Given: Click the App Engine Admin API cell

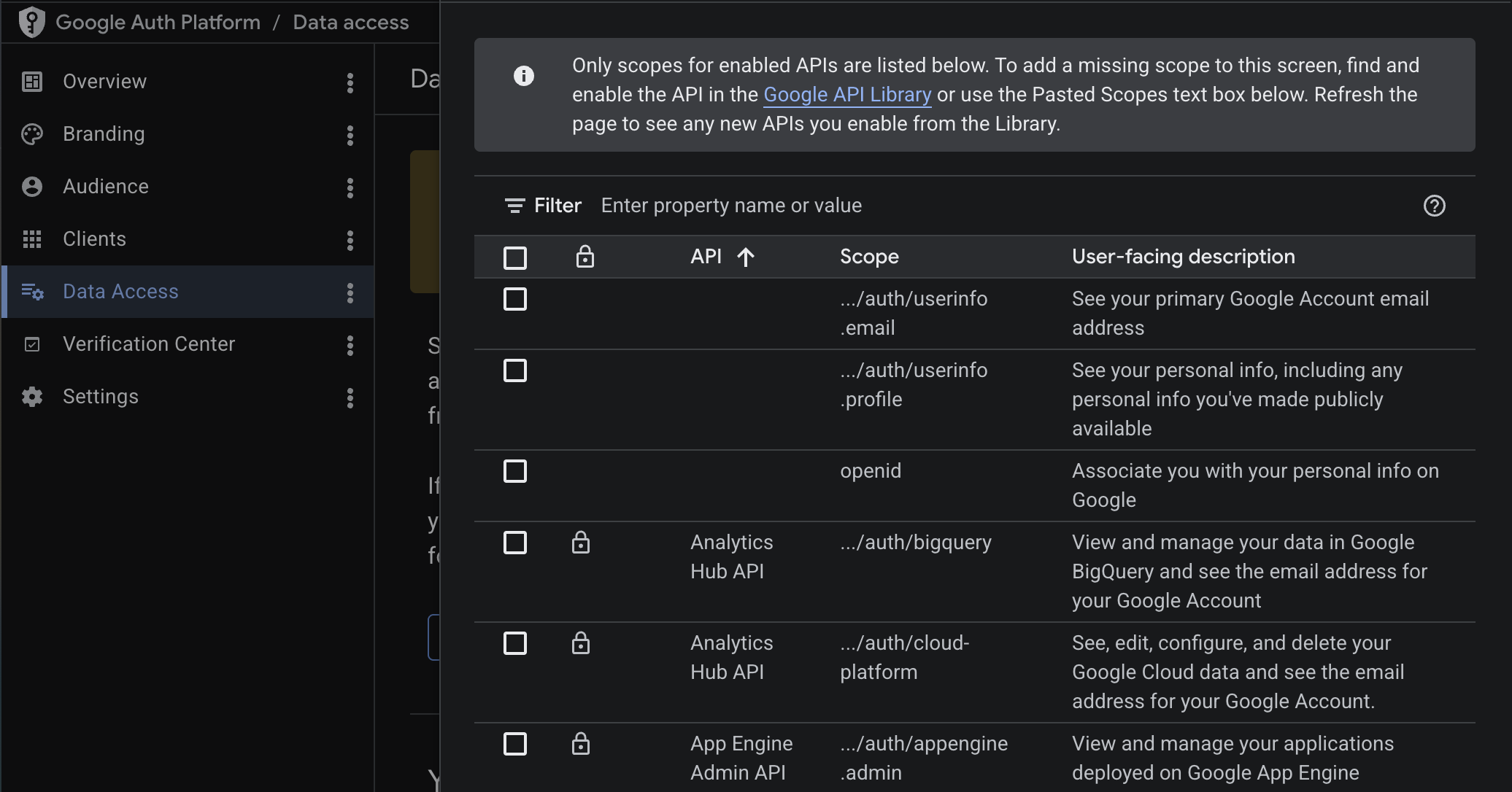Looking at the screenshot, I should pyautogui.click(x=741, y=758).
